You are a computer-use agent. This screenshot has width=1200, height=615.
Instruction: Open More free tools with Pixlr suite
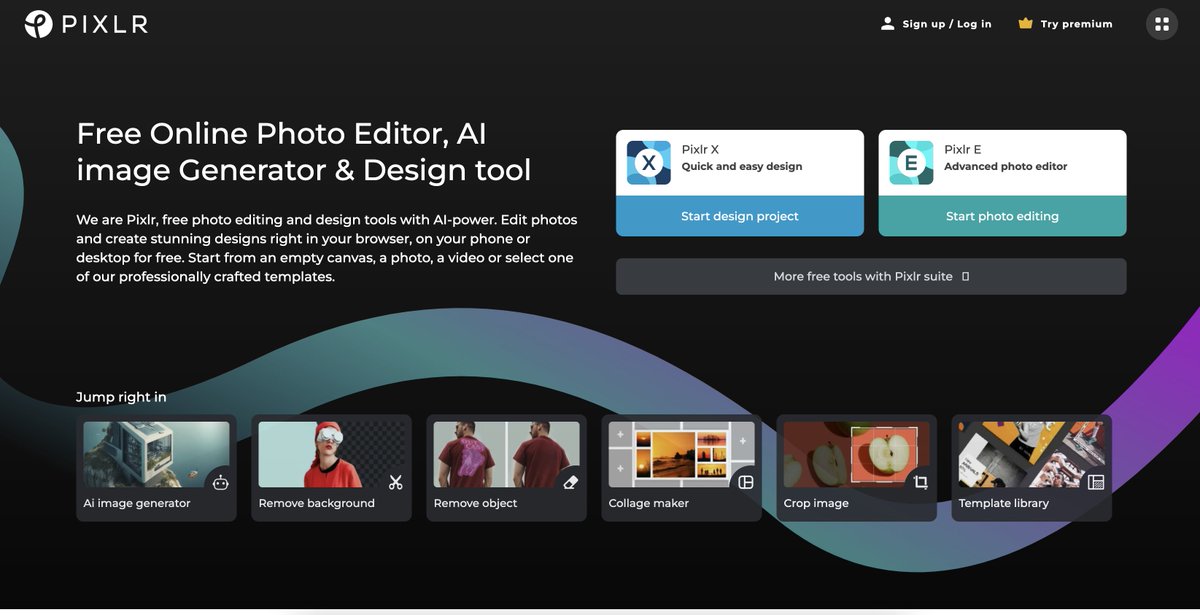(871, 277)
